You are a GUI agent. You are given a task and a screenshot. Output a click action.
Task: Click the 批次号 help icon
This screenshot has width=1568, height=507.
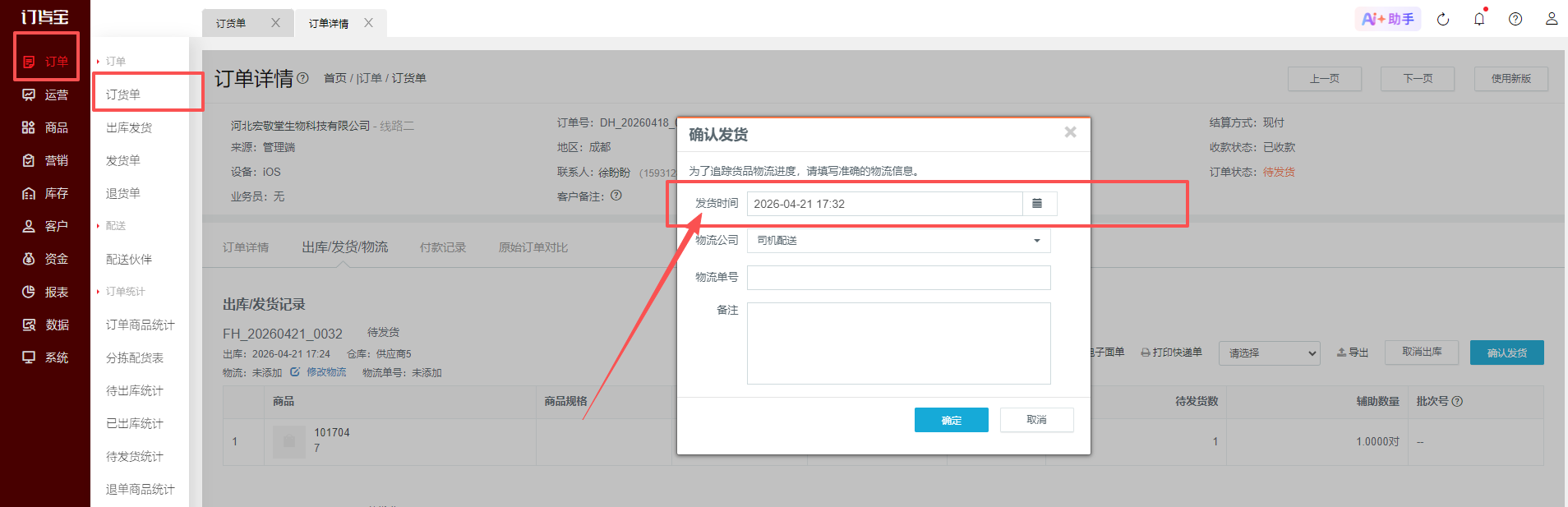coord(1457,401)
